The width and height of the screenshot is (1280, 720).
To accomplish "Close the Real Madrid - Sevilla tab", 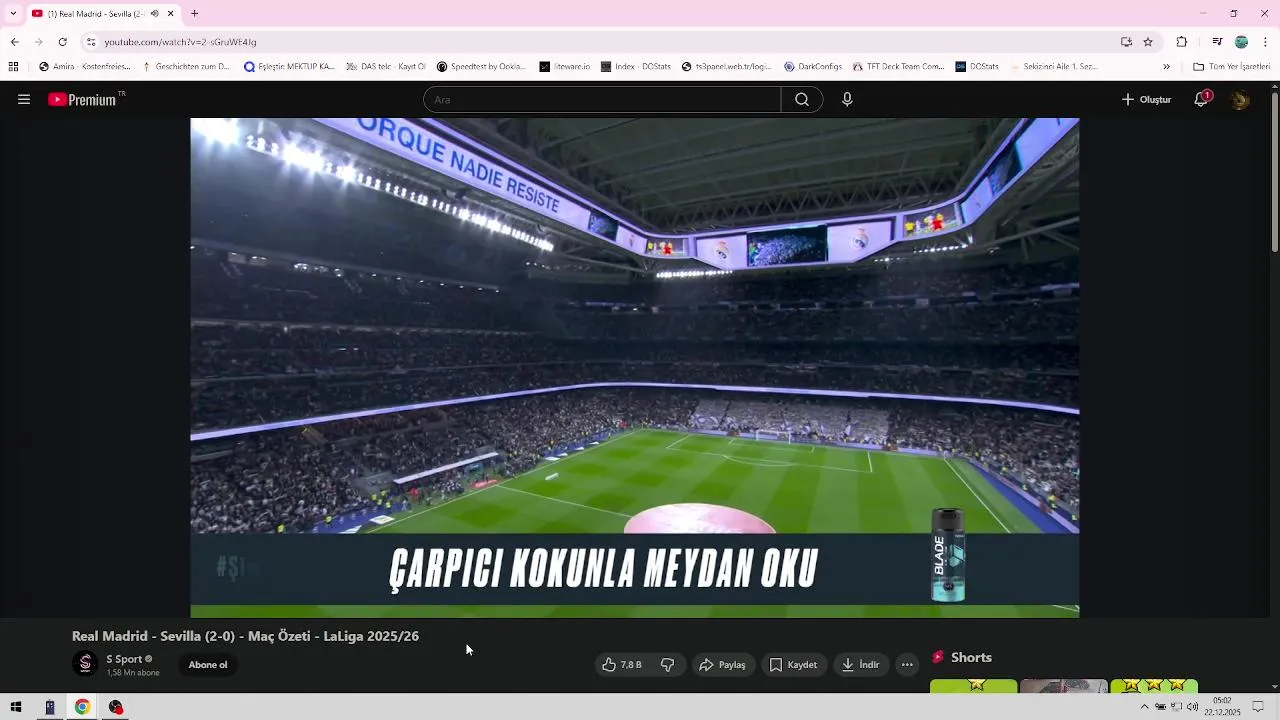I will (170, 14).
